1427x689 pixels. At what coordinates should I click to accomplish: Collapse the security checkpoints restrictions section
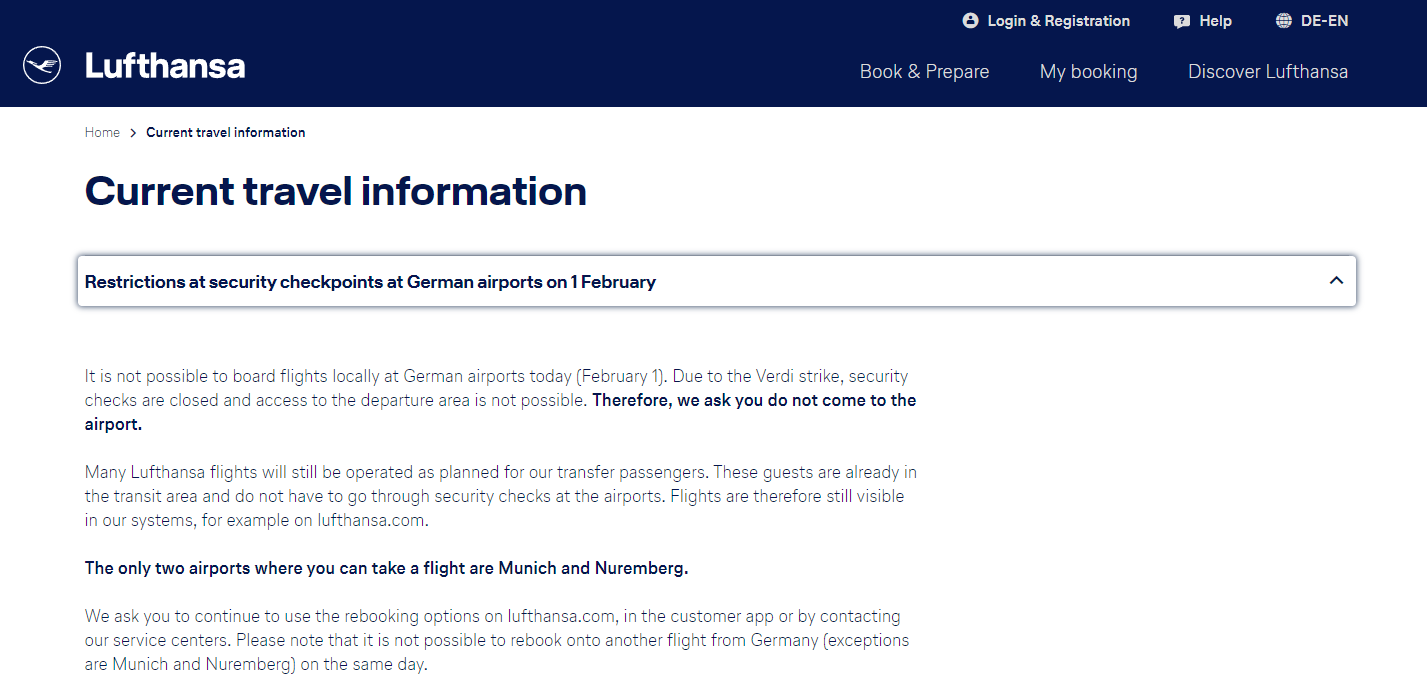[717, 282]
